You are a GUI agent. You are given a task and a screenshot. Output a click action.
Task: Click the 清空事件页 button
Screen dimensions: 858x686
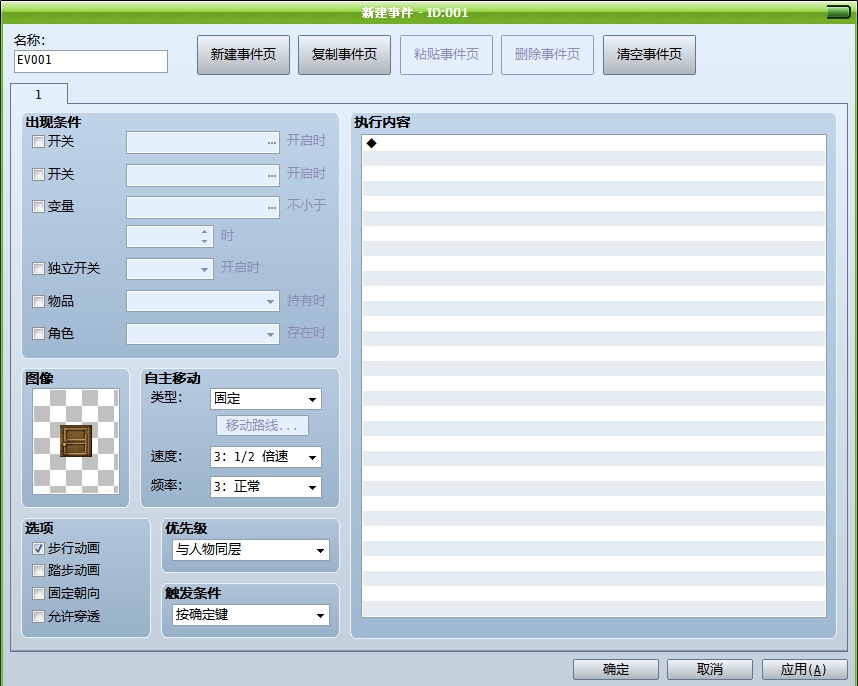coord(649,55)
